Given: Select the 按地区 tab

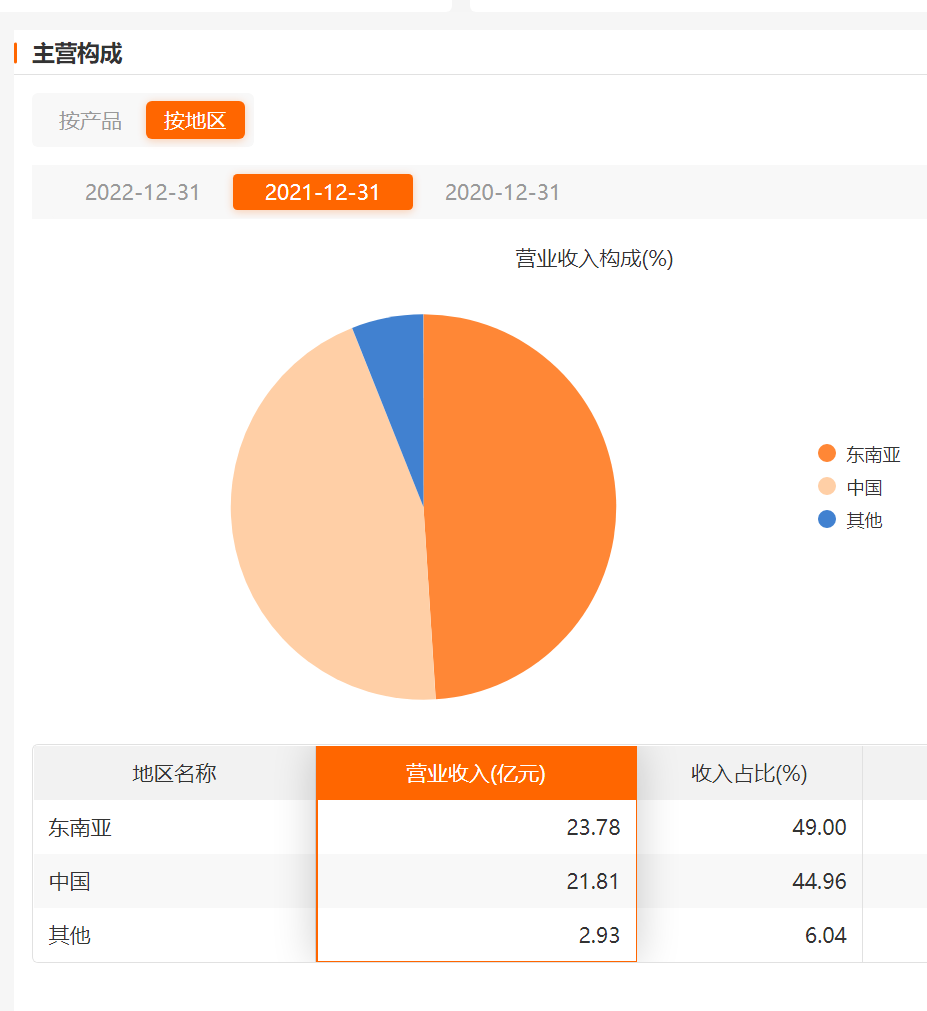Looking at the screenshot, I should [195, 121].
